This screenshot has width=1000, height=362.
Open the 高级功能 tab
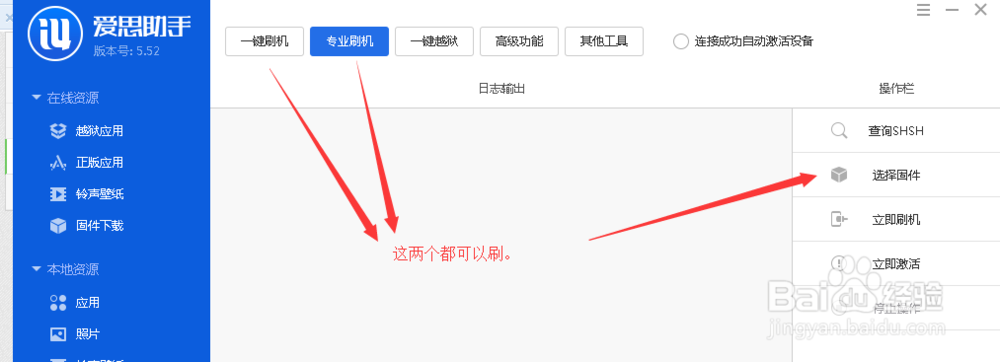[519, 41]
